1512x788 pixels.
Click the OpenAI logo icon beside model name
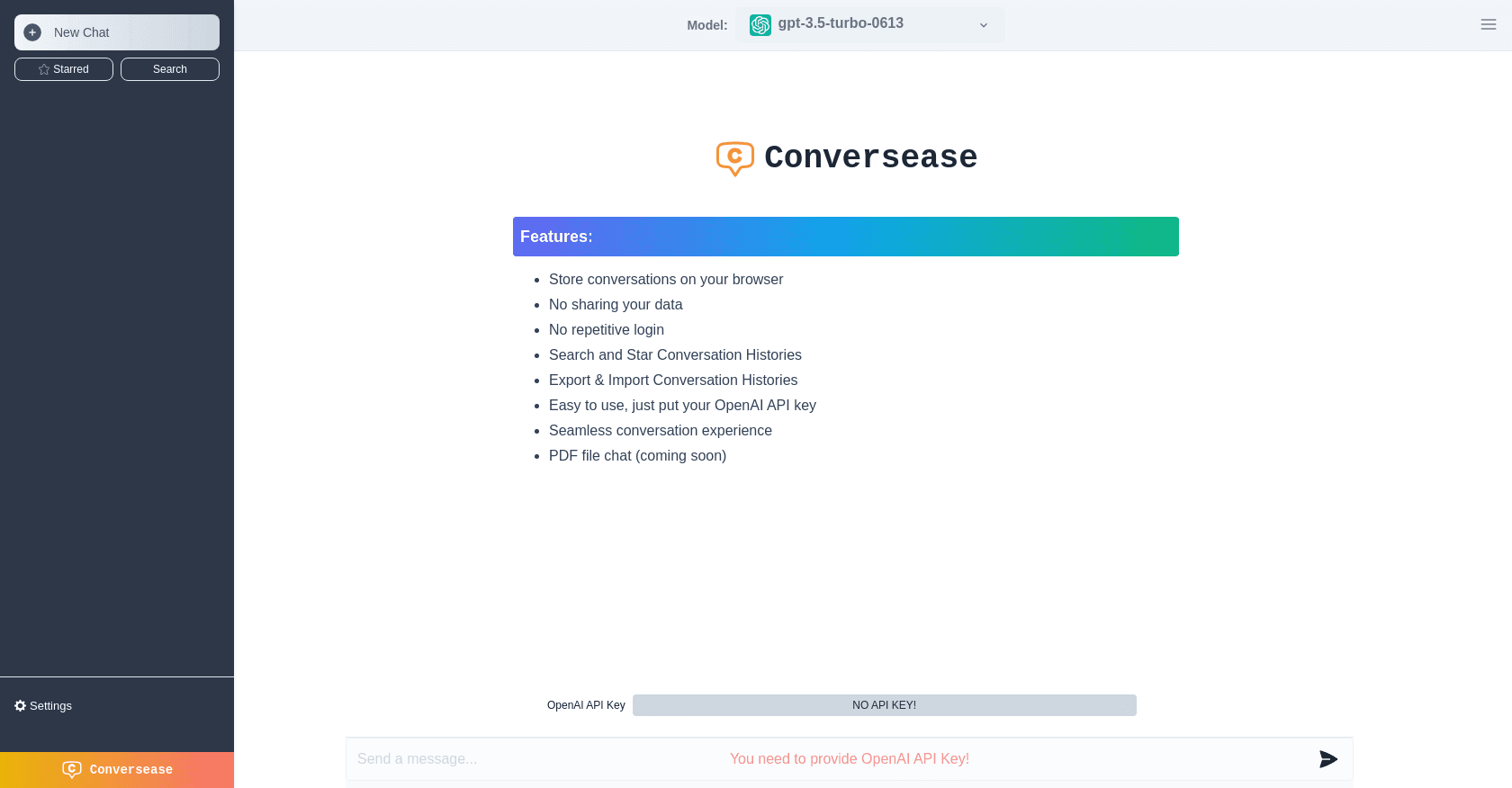click(760, 25)
